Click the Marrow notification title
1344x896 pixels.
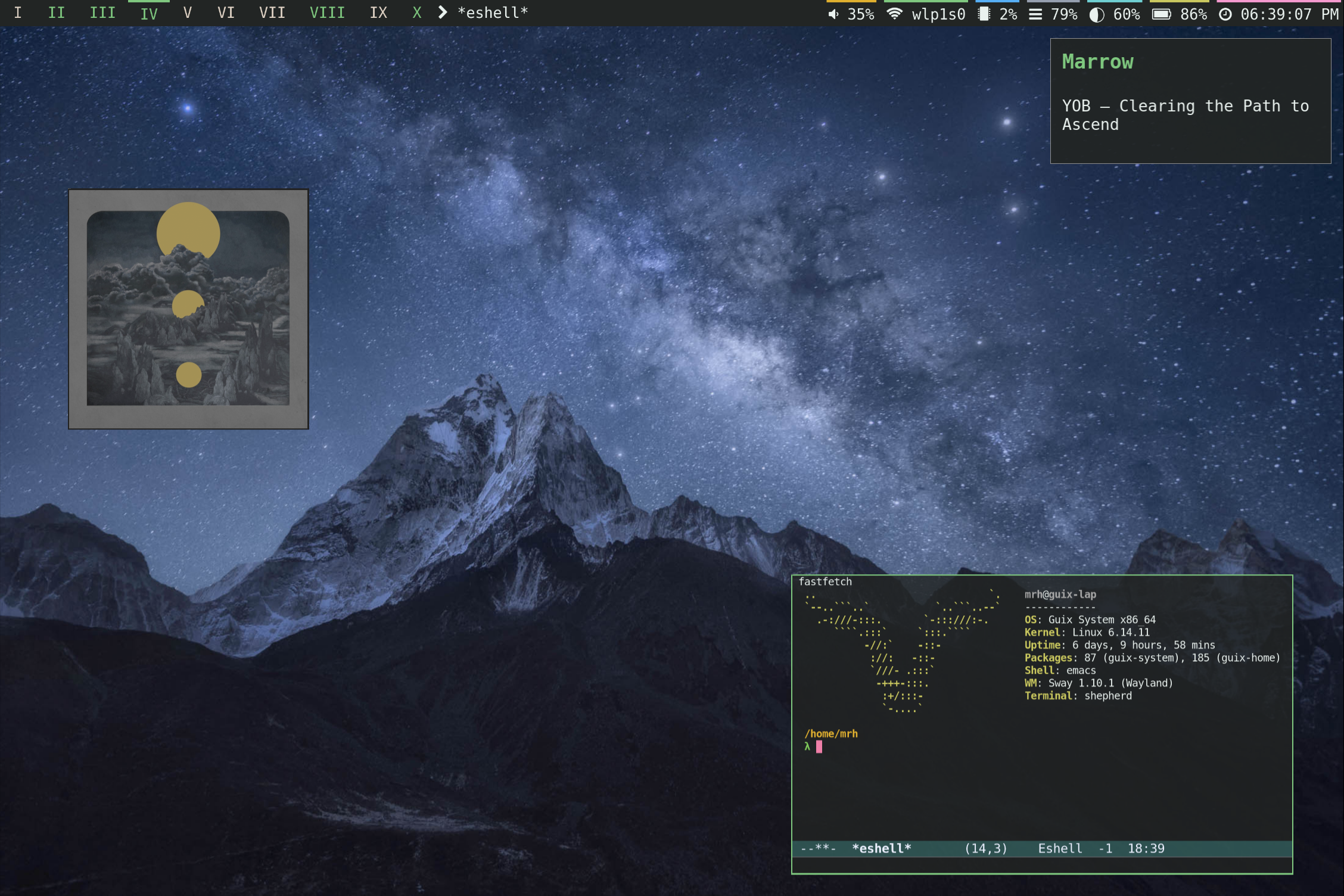[x=1097, y=61]
